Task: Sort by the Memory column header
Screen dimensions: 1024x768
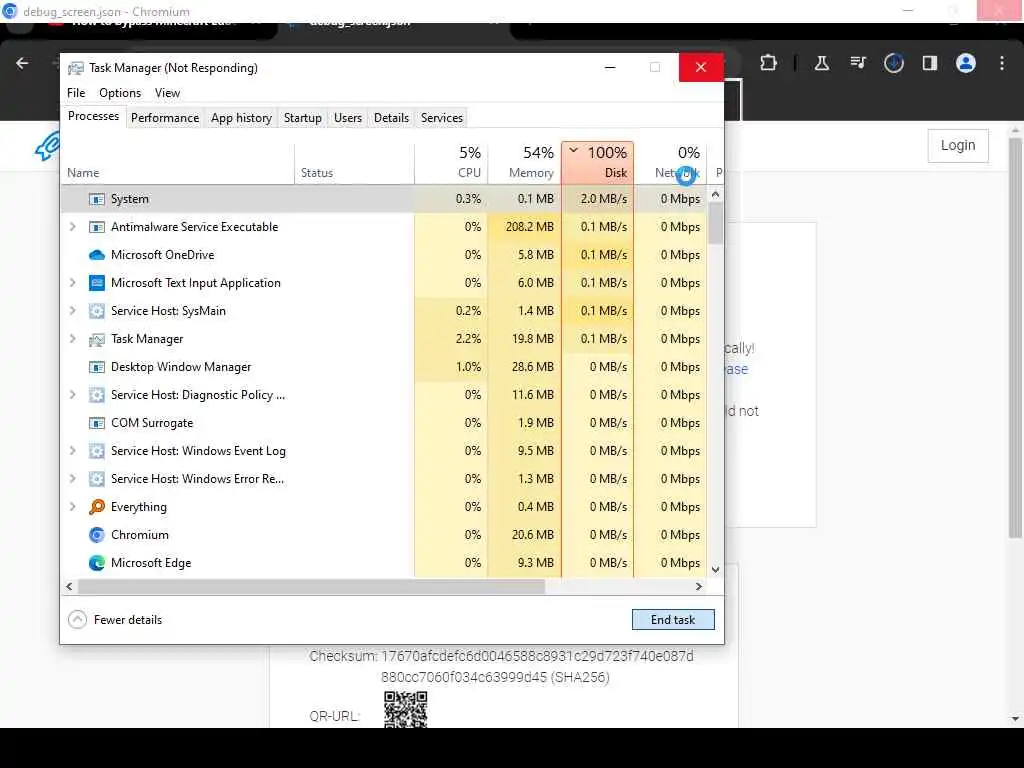Action: (524, 163)
